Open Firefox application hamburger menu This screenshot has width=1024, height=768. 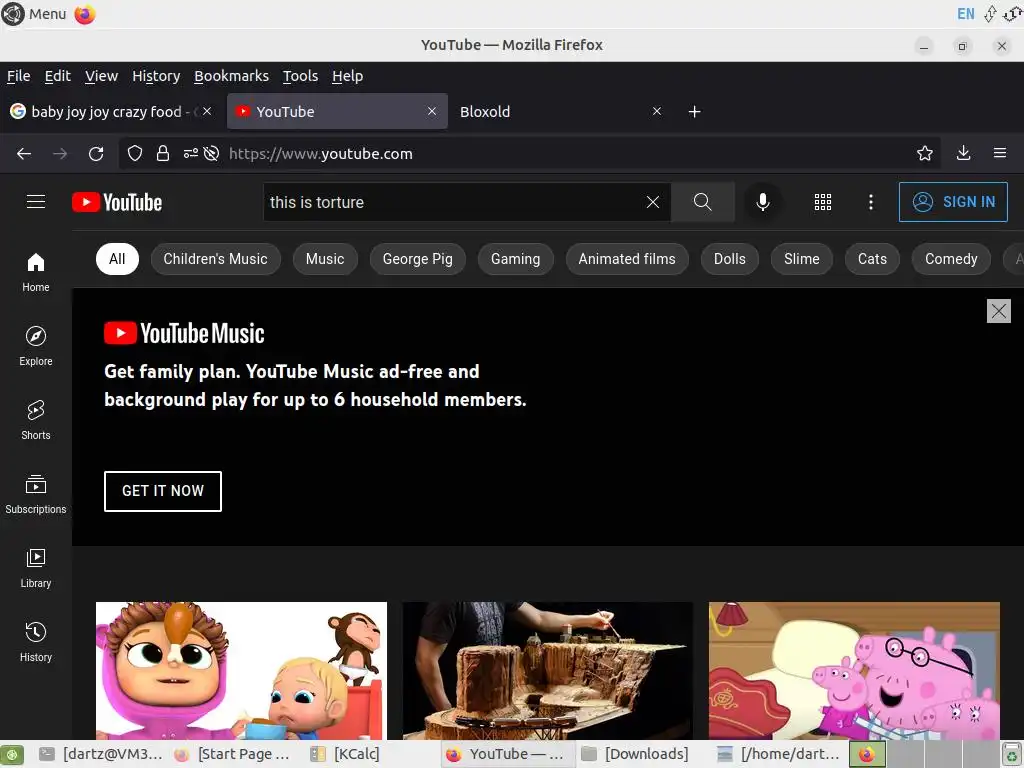[x=1000, y=153]
